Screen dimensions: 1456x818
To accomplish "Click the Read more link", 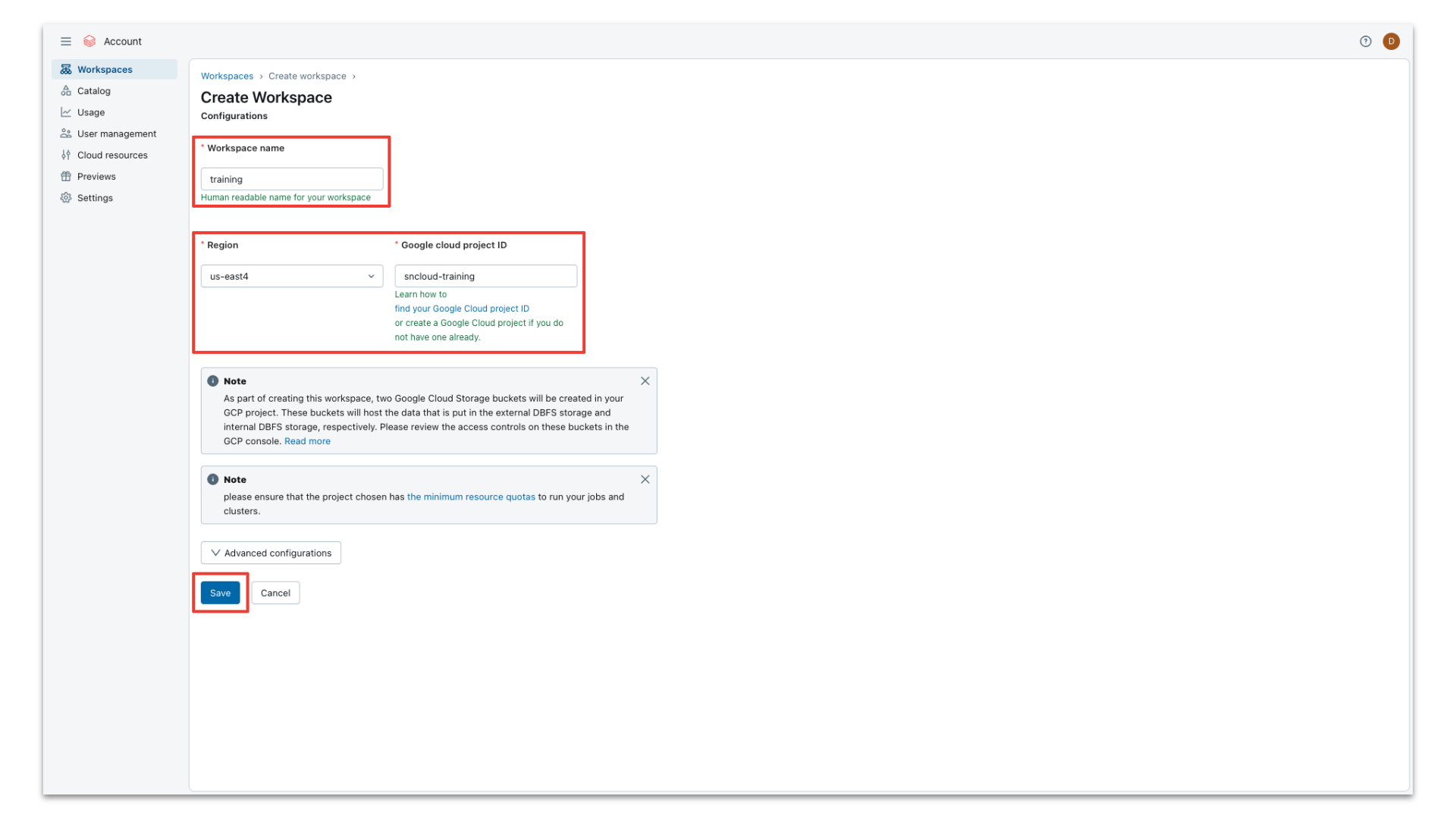I will pos(307,441).
